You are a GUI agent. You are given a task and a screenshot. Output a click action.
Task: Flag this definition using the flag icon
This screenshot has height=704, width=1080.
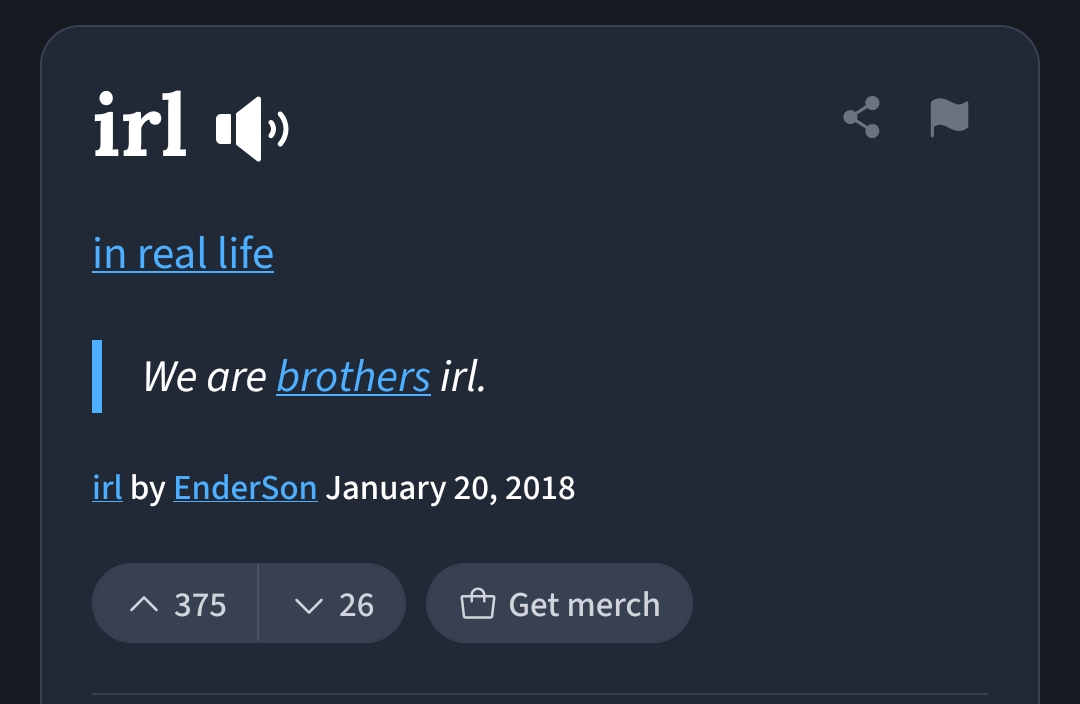point(949,117)
